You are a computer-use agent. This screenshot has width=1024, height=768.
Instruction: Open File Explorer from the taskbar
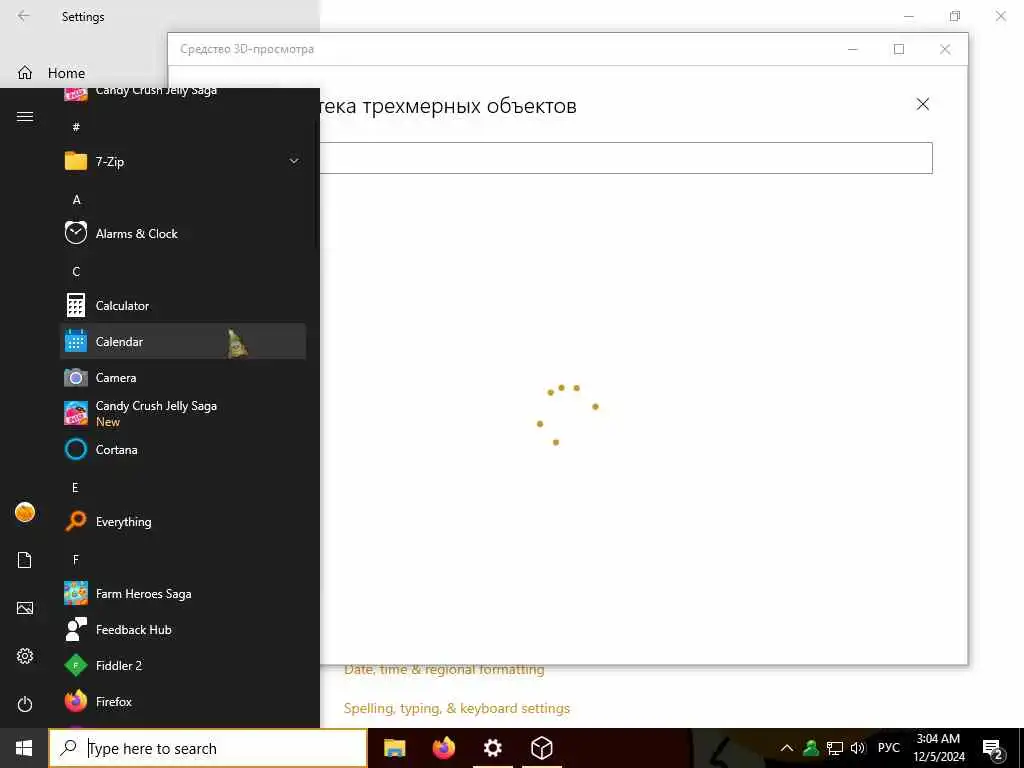[394, 748]
